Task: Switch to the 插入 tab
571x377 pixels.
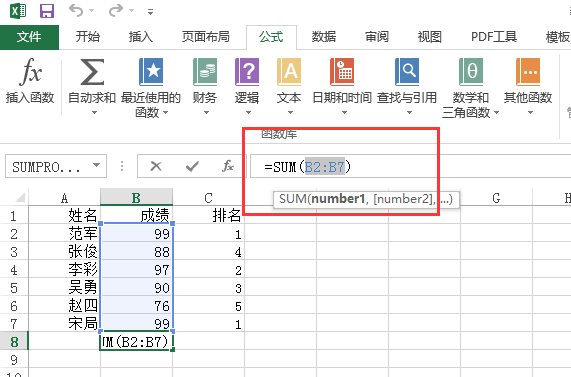Action: point(141,37)
